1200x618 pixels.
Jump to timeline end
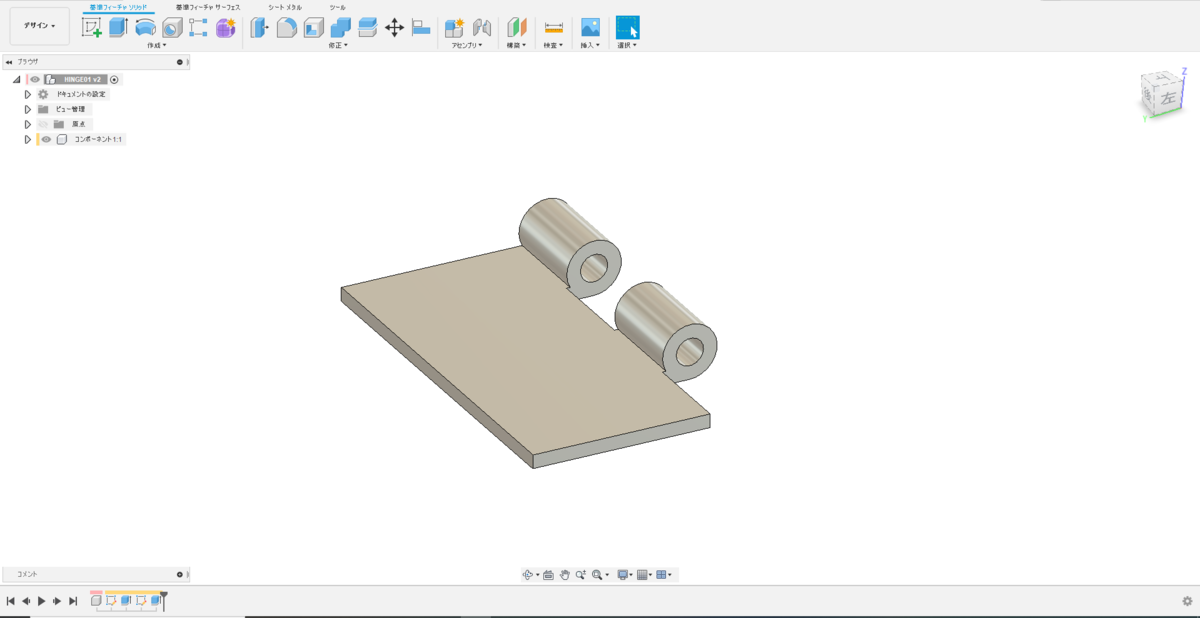click(72, 601)
